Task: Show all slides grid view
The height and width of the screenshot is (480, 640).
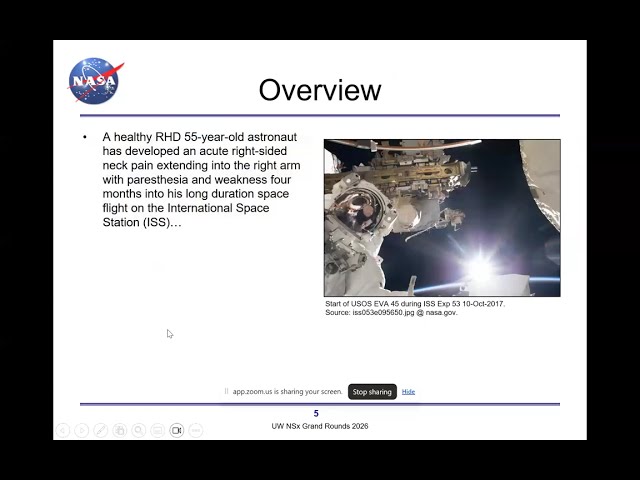Action: [120, 430]
